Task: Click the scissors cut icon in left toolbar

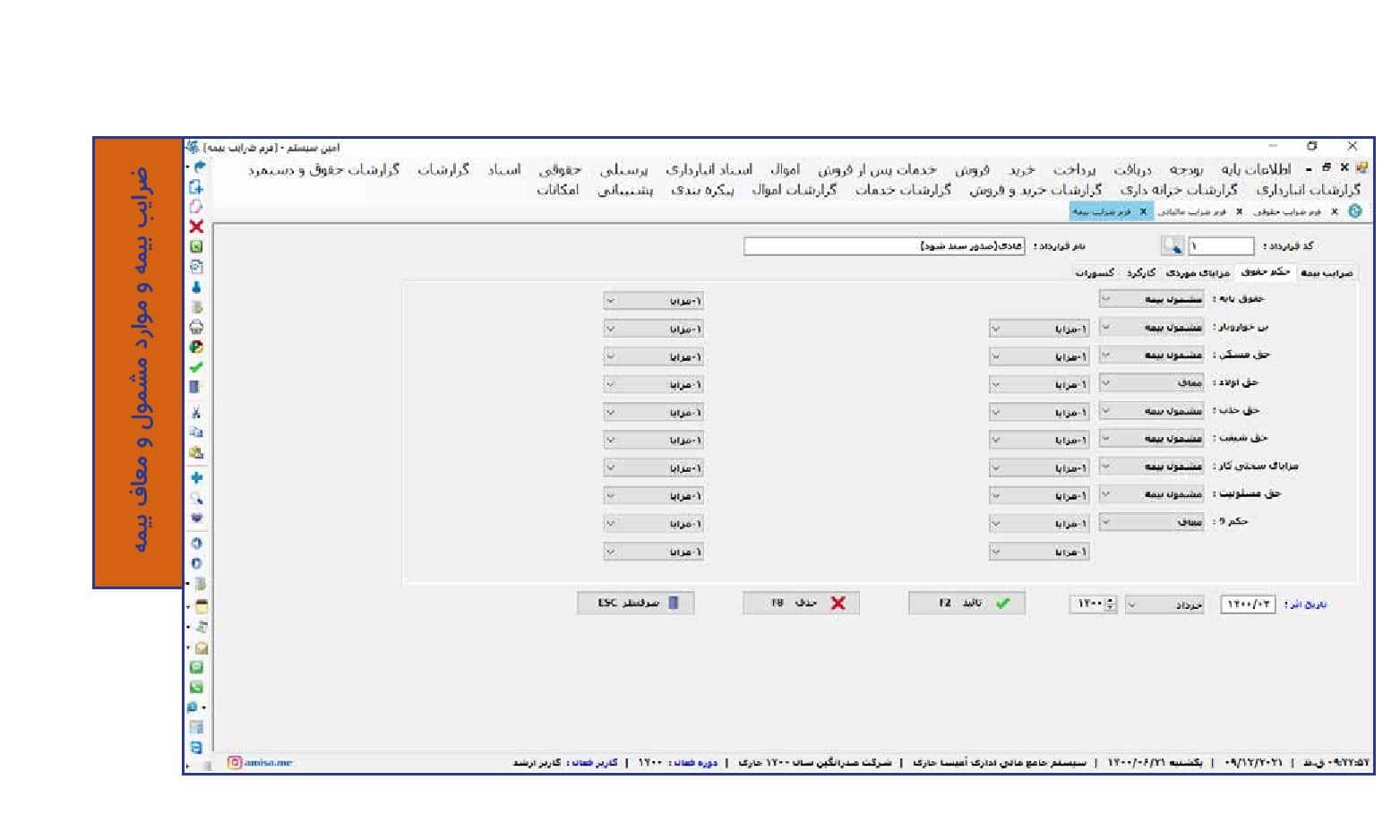Action: coord(196,412)
